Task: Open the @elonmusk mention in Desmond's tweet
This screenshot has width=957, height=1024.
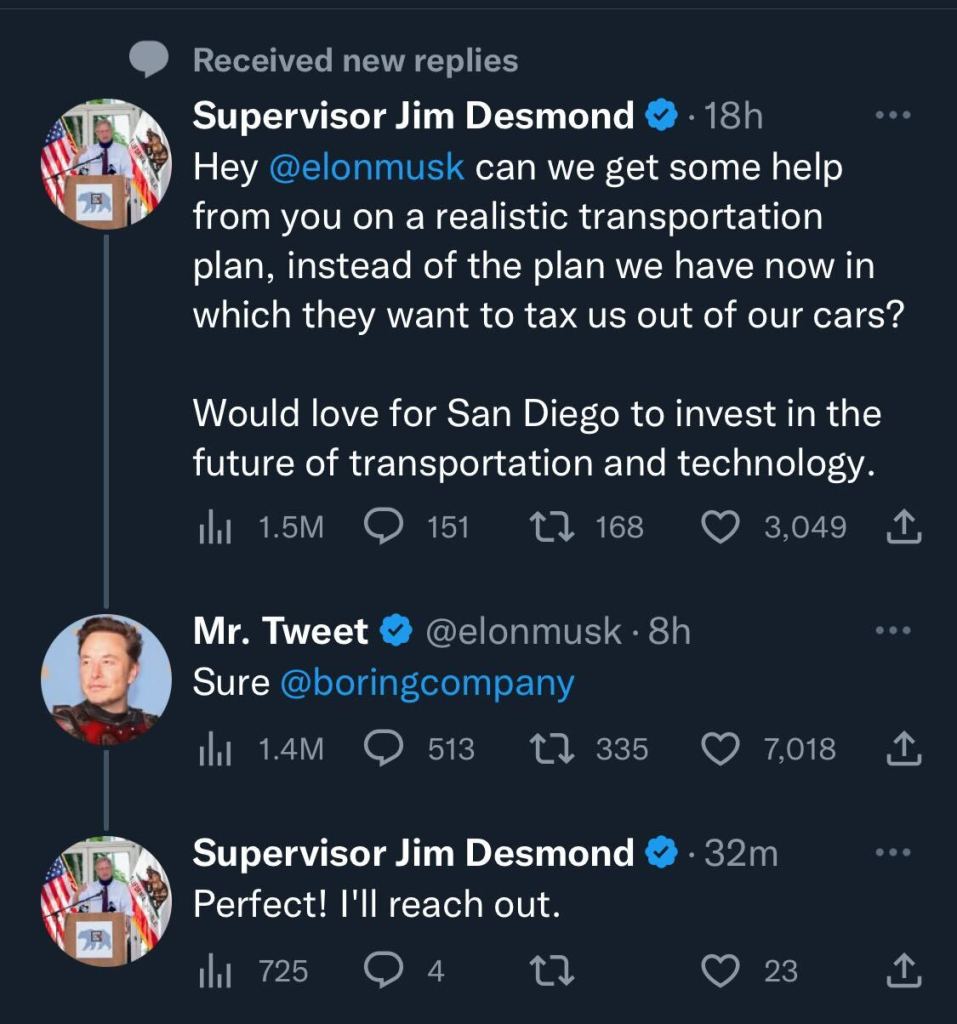Action: [367, 167]
